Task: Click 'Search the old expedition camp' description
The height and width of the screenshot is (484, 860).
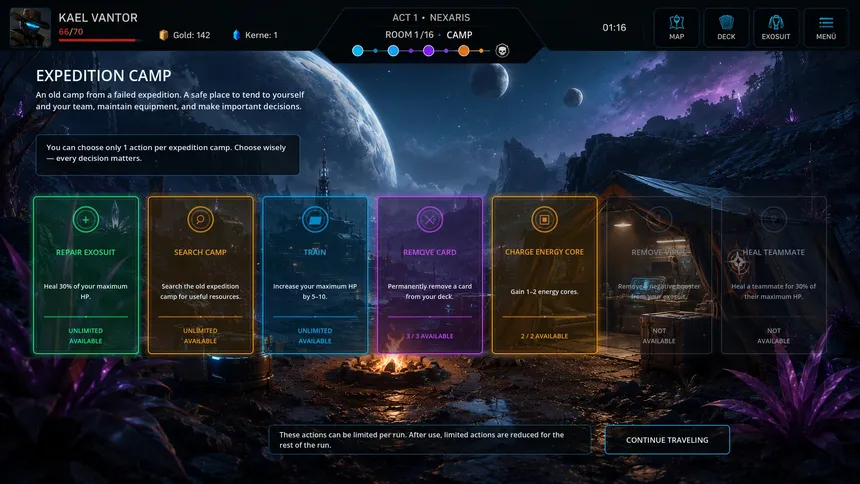Action: click(x=200, y=291)
